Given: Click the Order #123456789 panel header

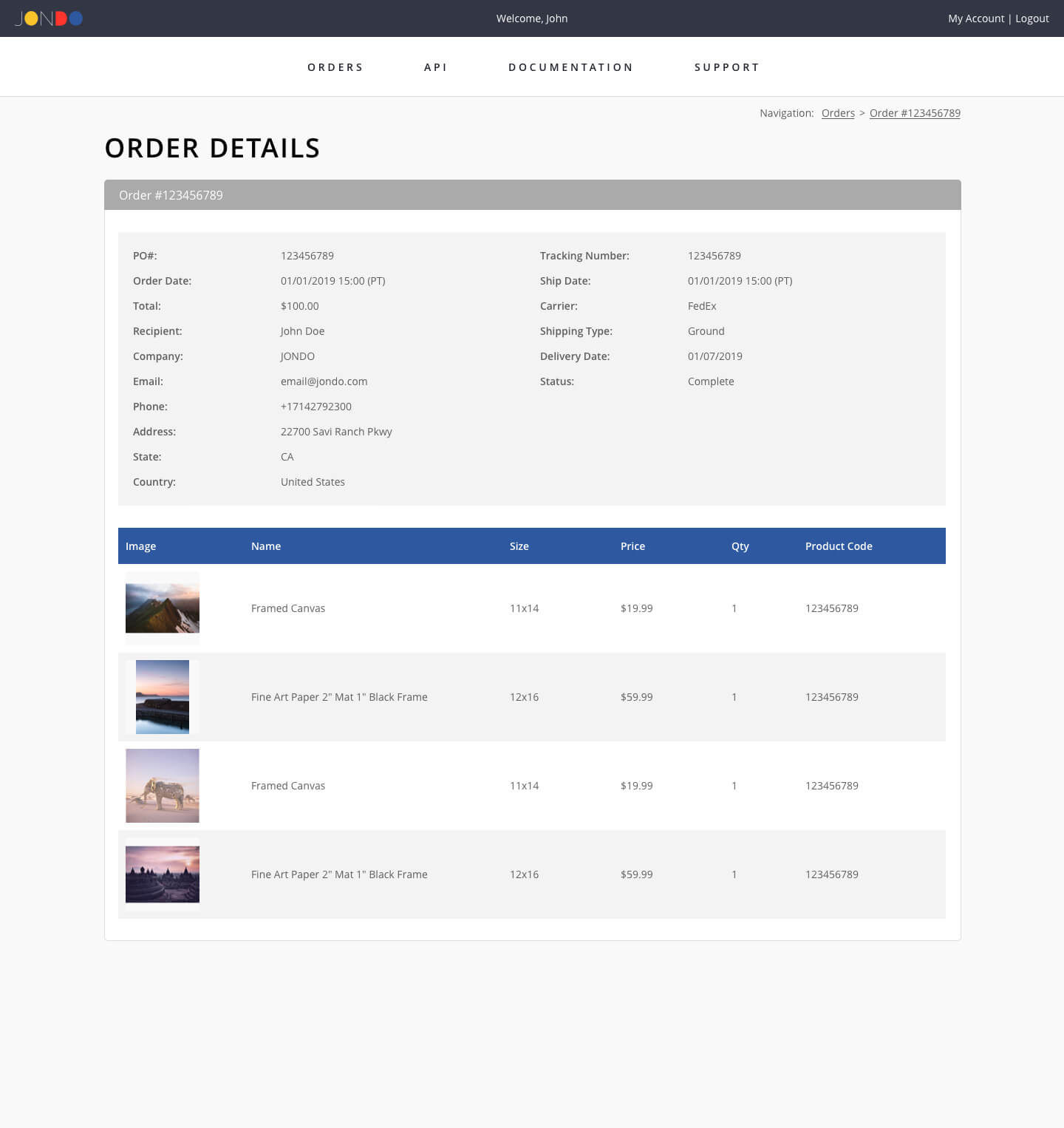Looking at the screenshot, I should click(533, 195).
